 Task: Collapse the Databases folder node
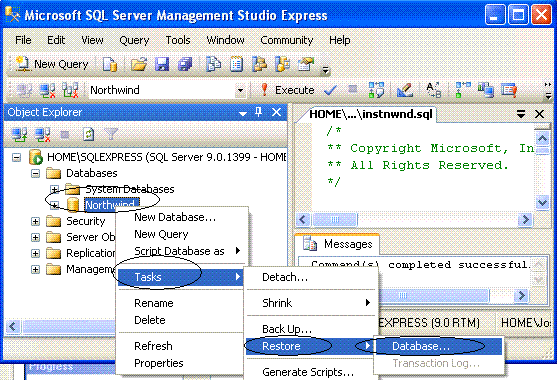point(35,173)
